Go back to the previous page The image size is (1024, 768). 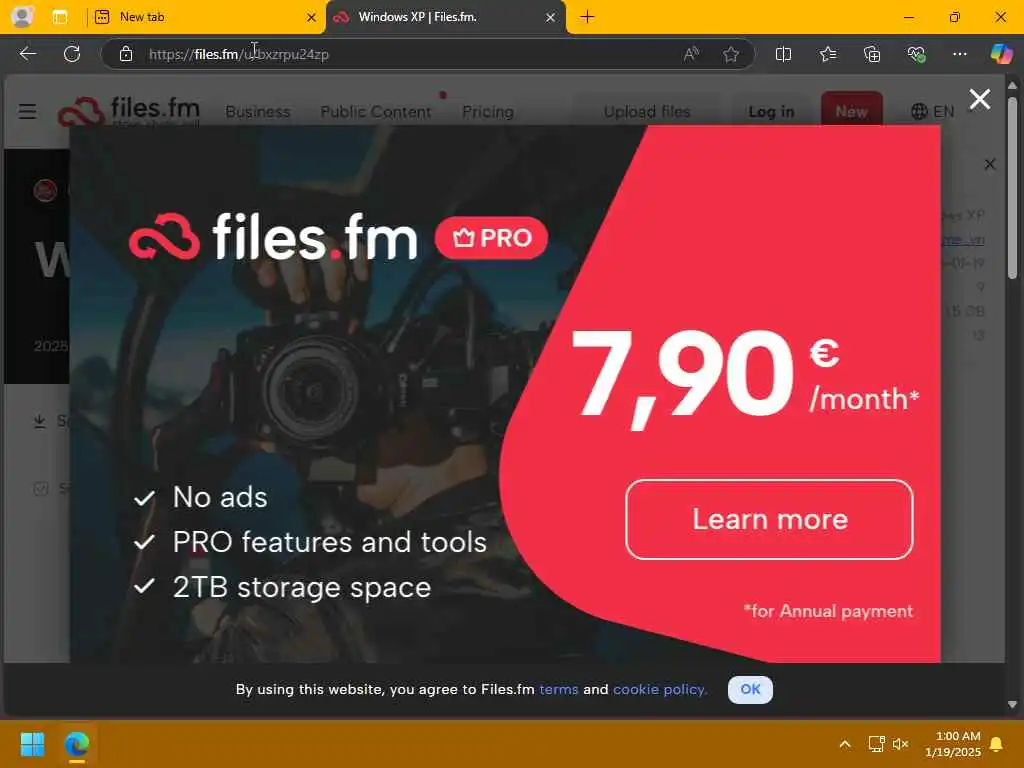click(x=27, y=54)
